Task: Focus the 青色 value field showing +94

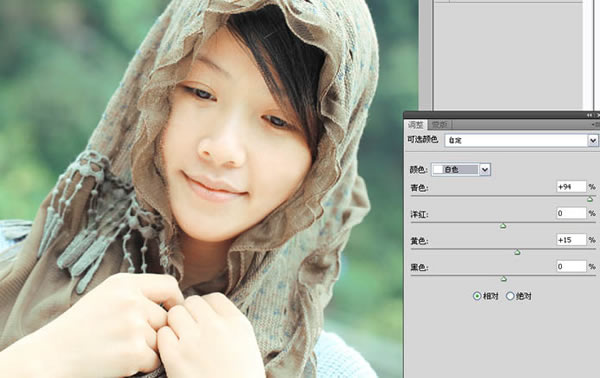Action: [571, 187]
